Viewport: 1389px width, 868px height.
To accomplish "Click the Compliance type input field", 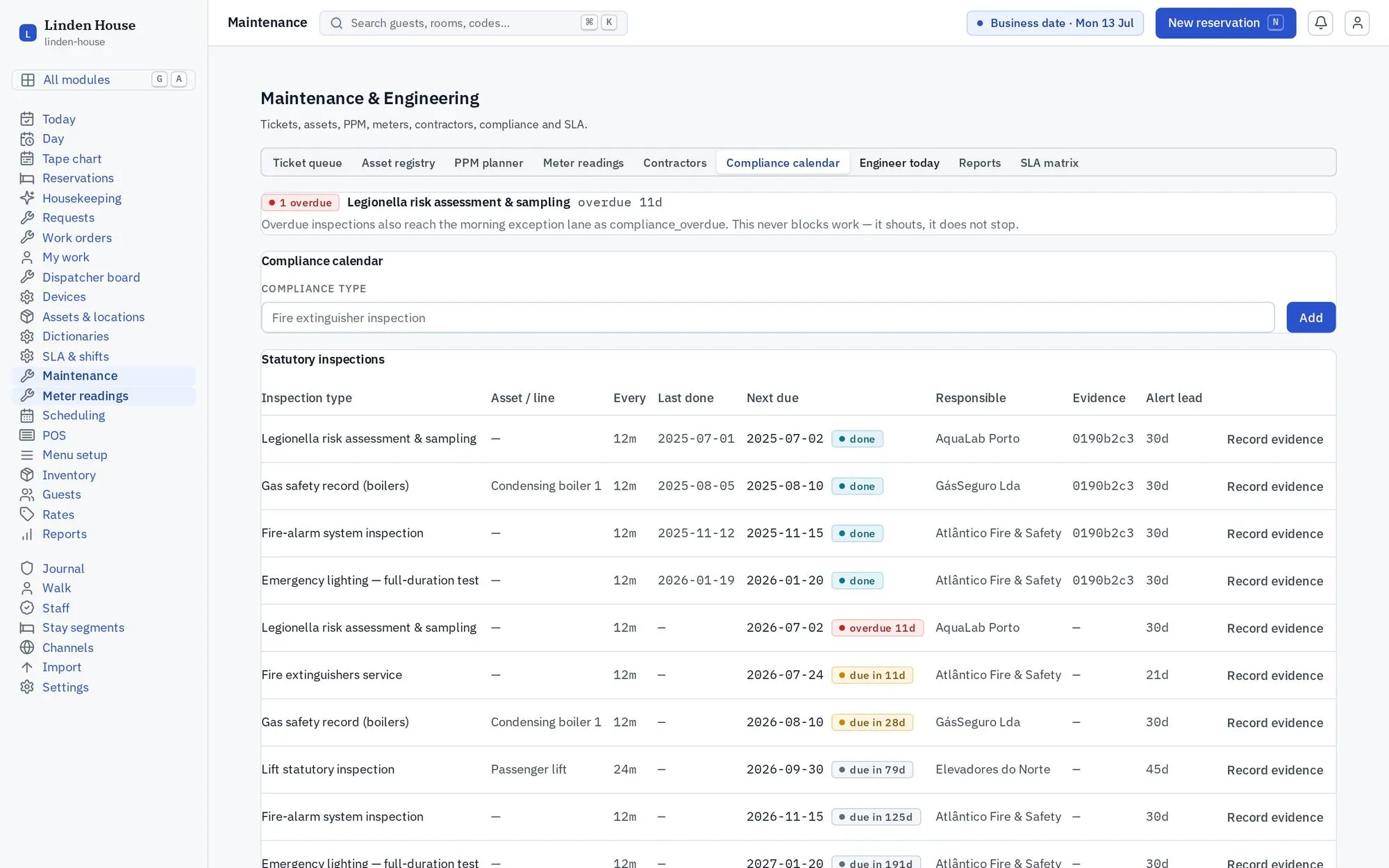I will click(767, 317).
